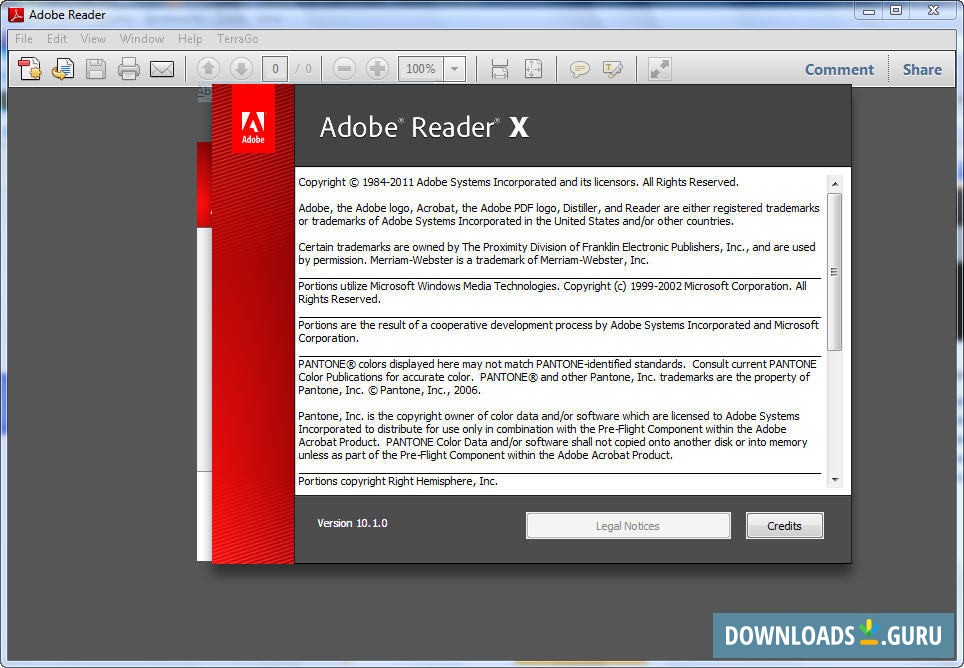Click the Legal Notices button

pos(628,526)
